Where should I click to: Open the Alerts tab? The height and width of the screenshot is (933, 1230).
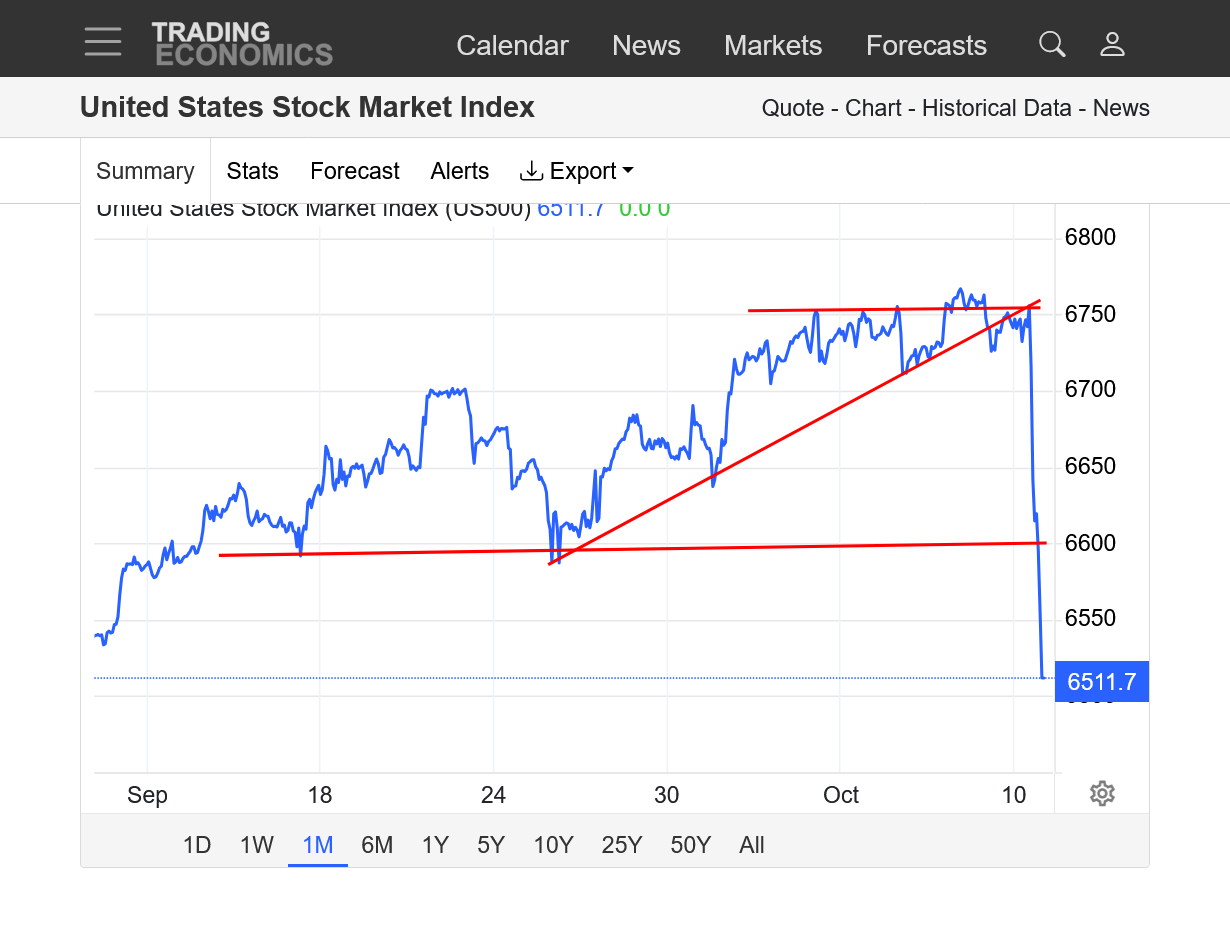[460, 171]
